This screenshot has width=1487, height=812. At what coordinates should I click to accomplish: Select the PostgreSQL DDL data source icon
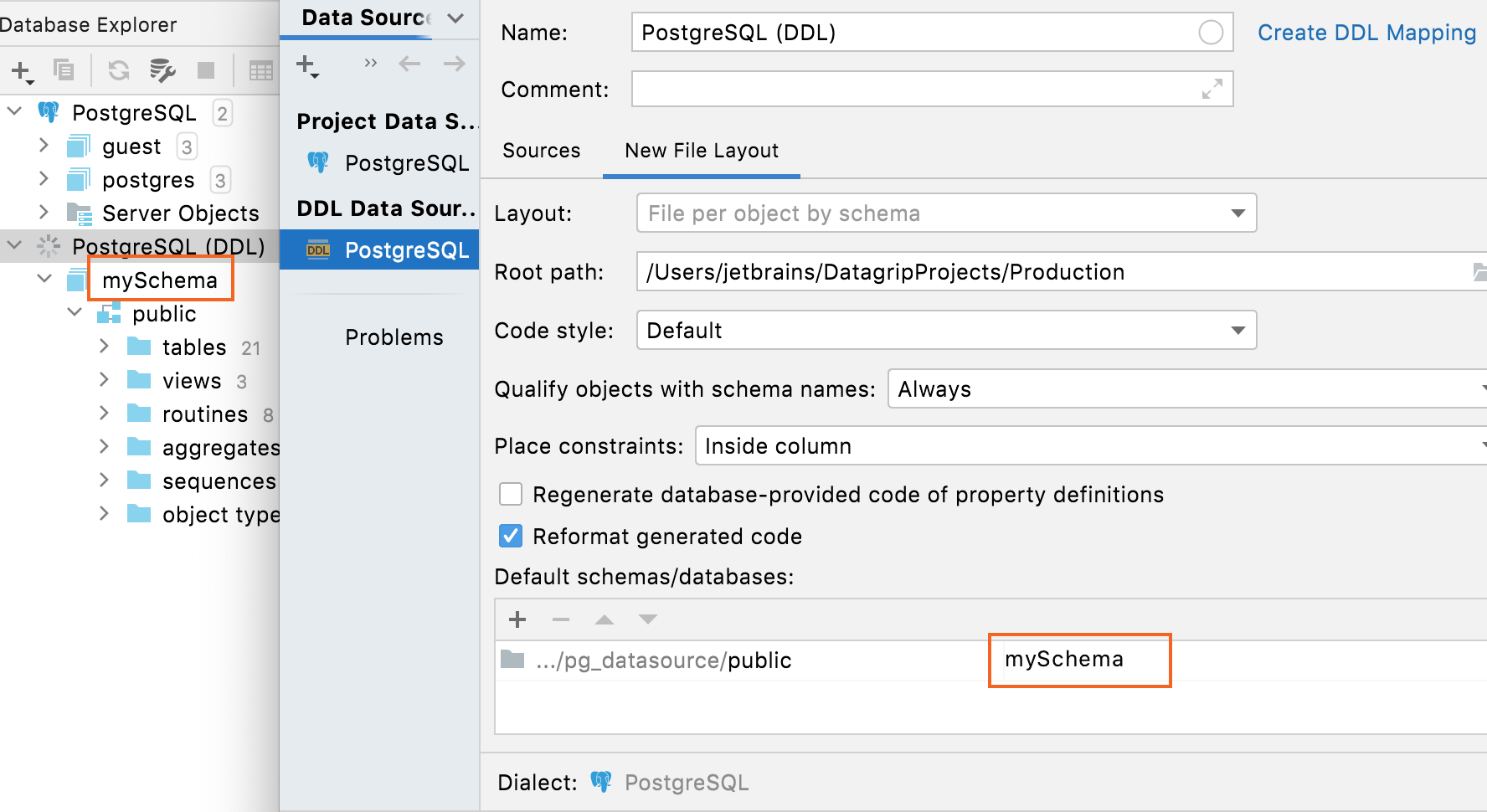click(316, 249)
